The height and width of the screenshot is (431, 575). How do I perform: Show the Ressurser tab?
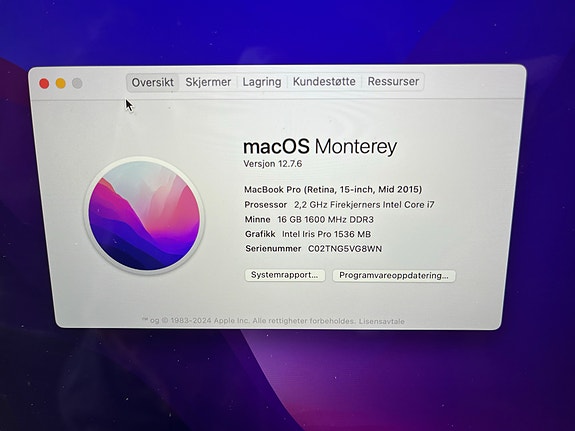pos(393,81)
